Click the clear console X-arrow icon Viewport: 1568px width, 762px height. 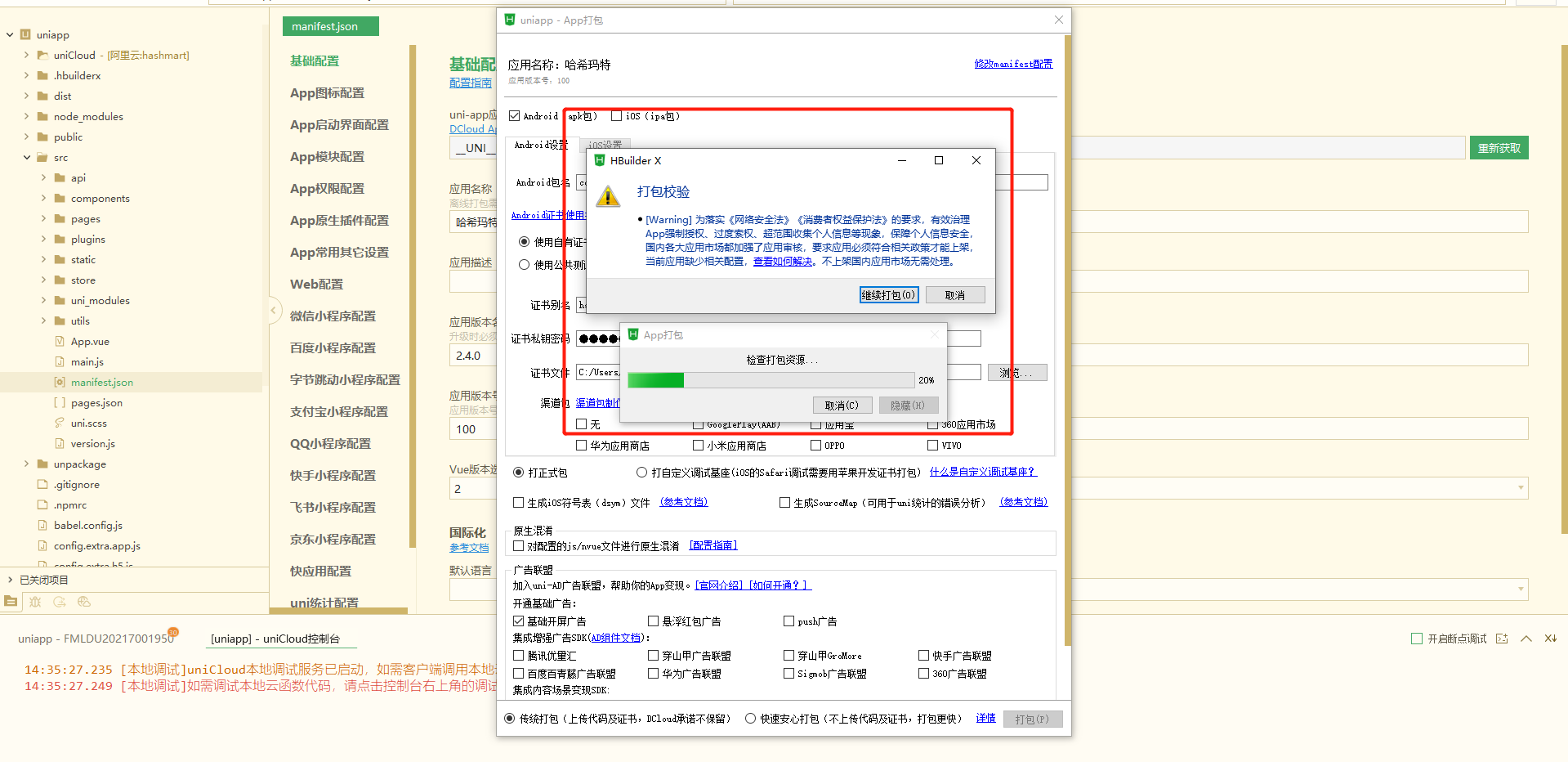[1550, 639]
